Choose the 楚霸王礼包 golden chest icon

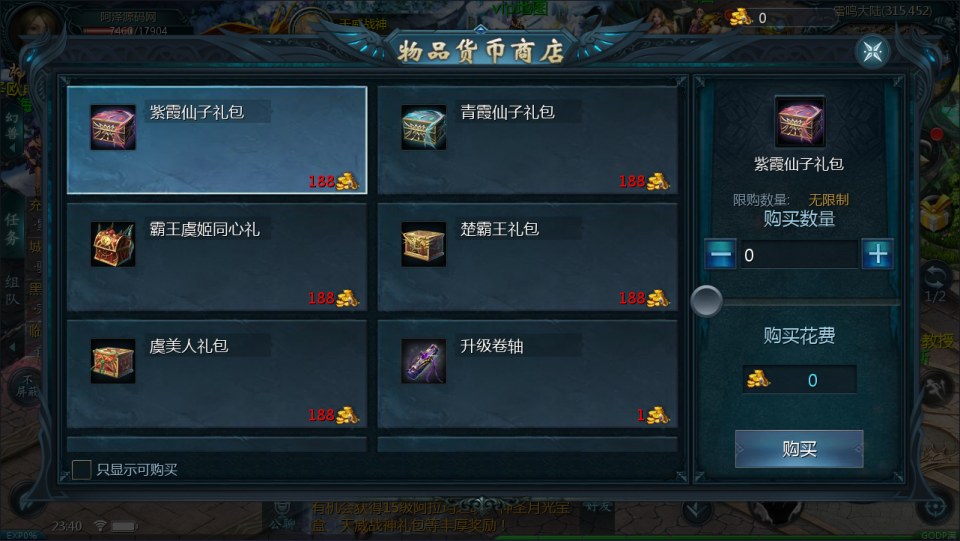tap(423, 244)
